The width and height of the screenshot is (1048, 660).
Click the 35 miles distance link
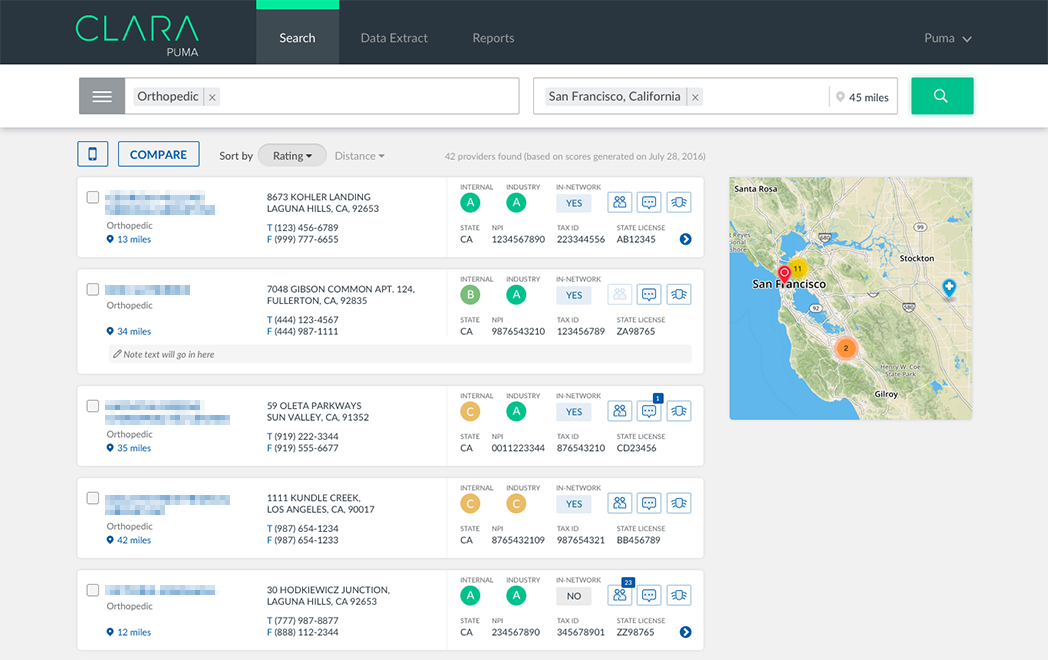[129, 448]
